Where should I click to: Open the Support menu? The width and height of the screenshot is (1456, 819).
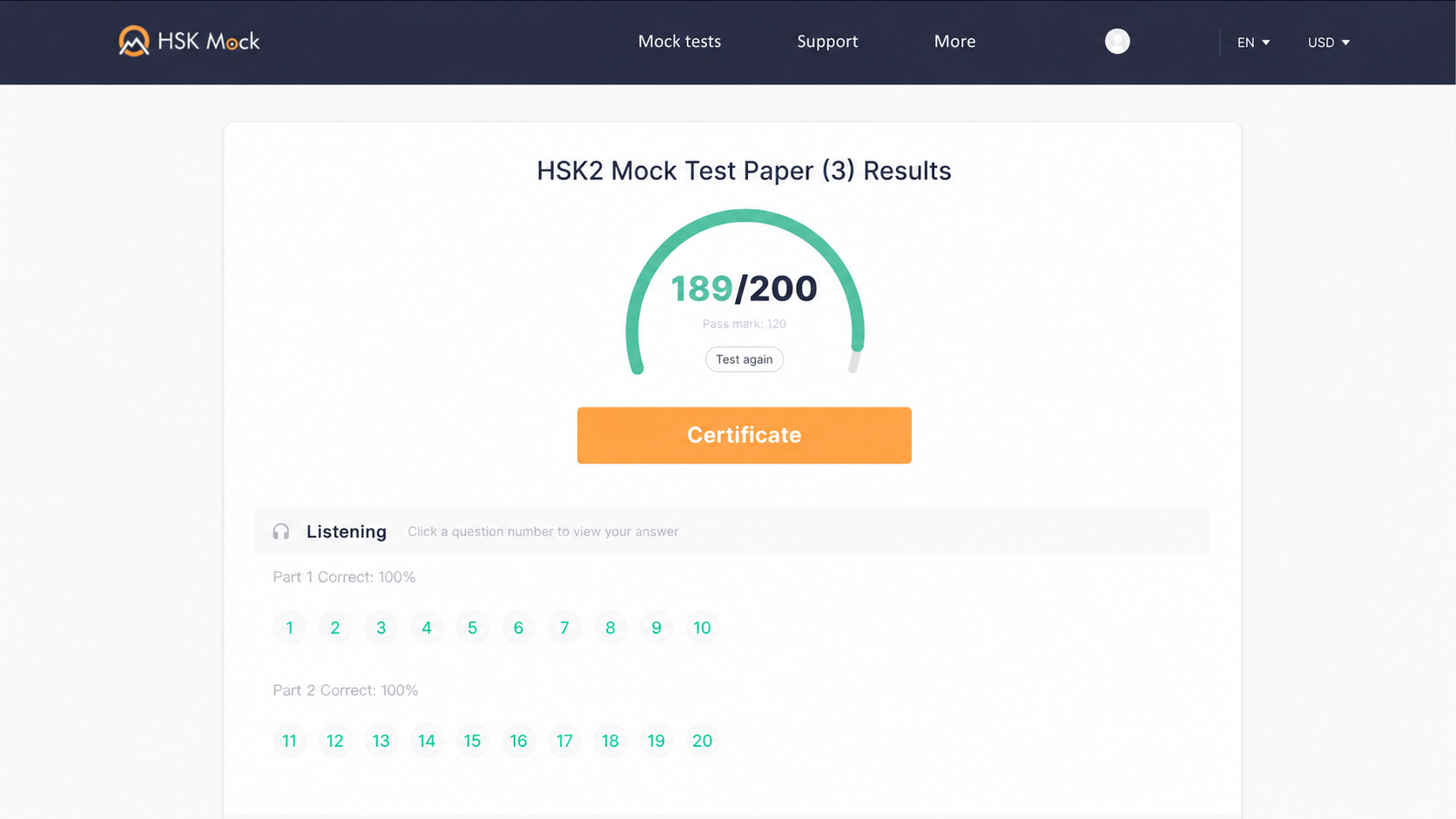(x=827, y=42)
